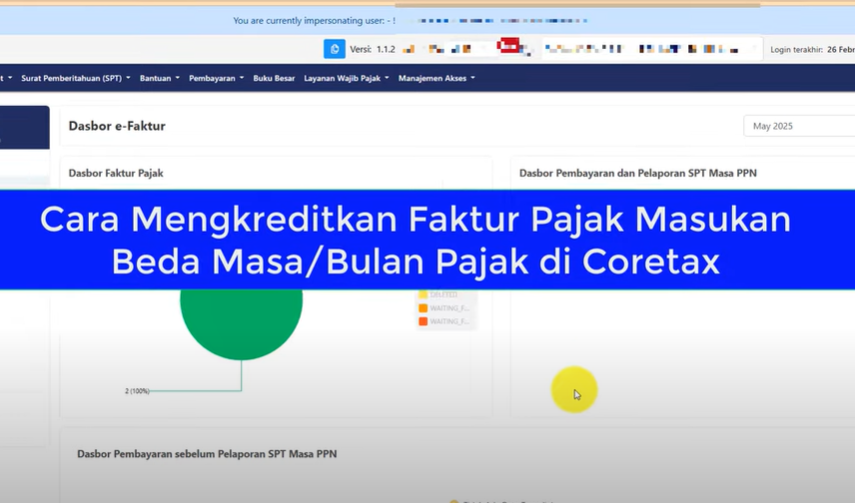The width and height of the screenshot is (855, 503).
Task: Open the Layanan Wajib Pajak menu
Action: pyautogui.click(x=346, y=78)
